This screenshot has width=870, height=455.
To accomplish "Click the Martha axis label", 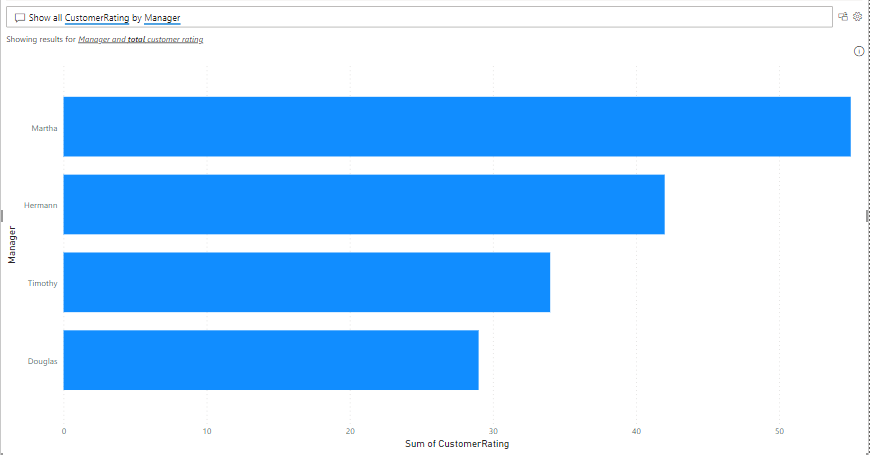I will pyautogui.click(x=44, y=128).
